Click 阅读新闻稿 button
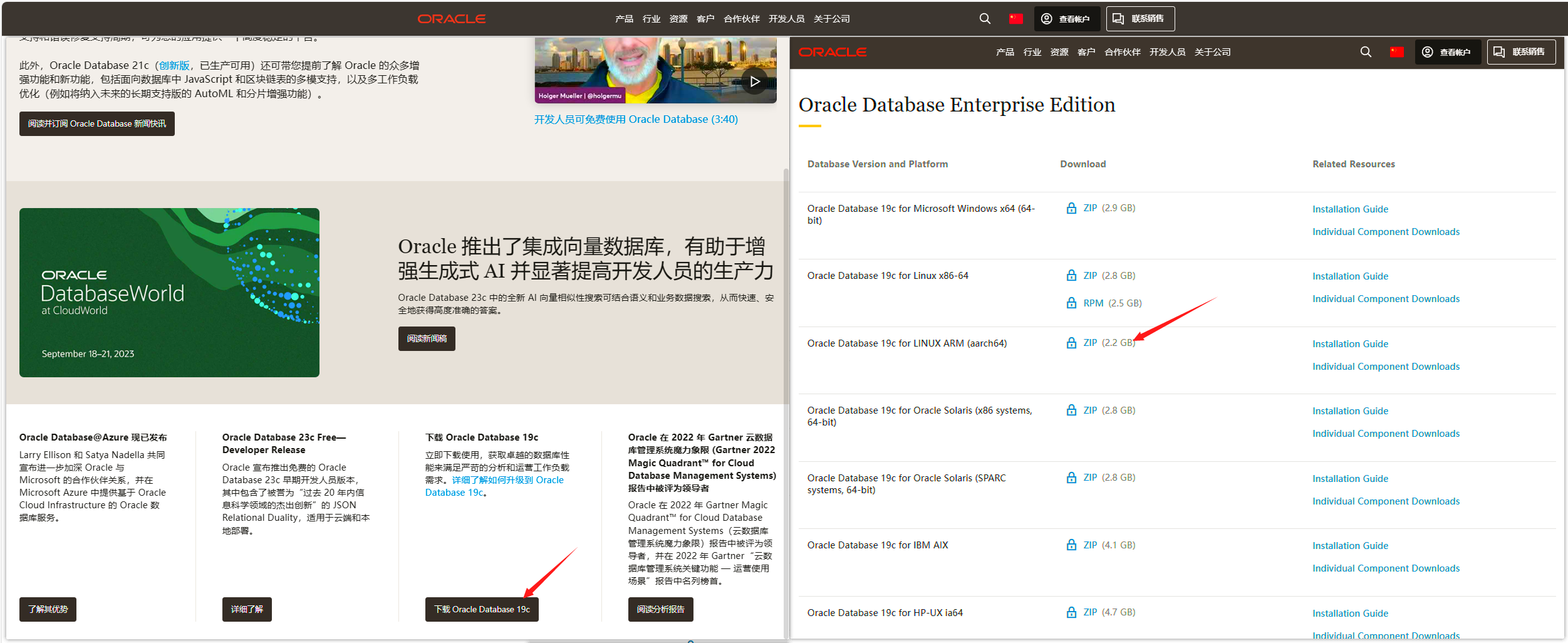 pos(427,339)
